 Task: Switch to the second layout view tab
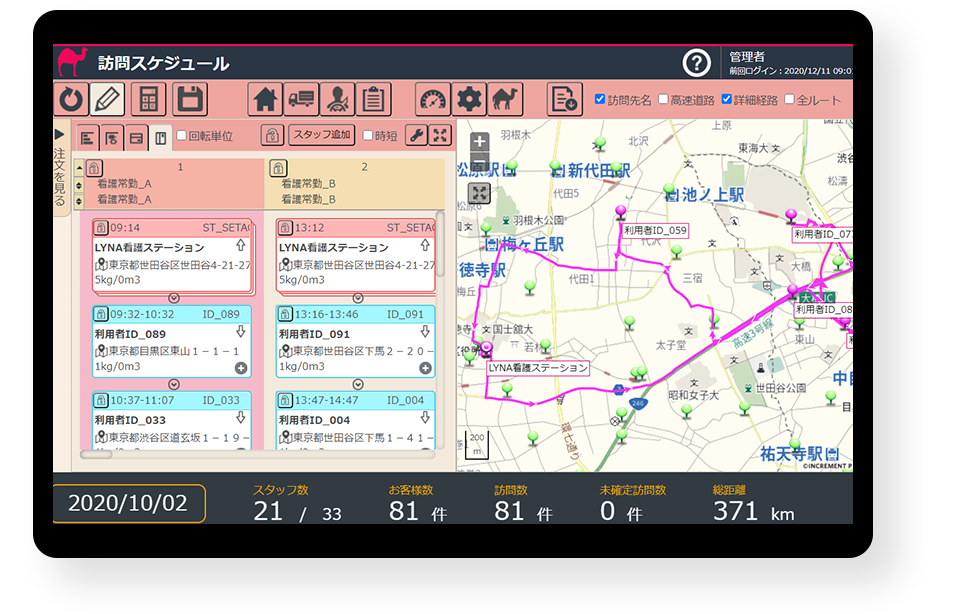click(111, 138)
